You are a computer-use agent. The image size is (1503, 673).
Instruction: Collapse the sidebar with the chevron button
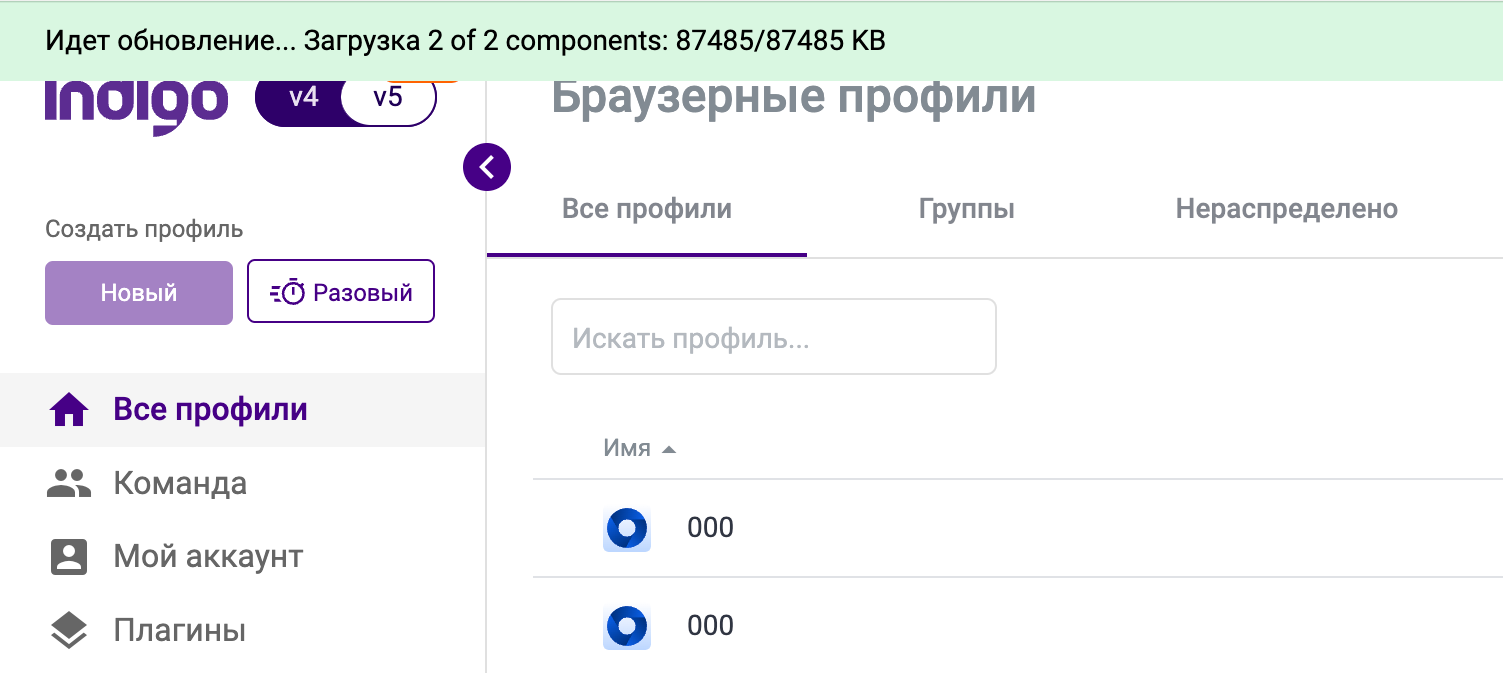pyautogui.click(x=487, y=167)
